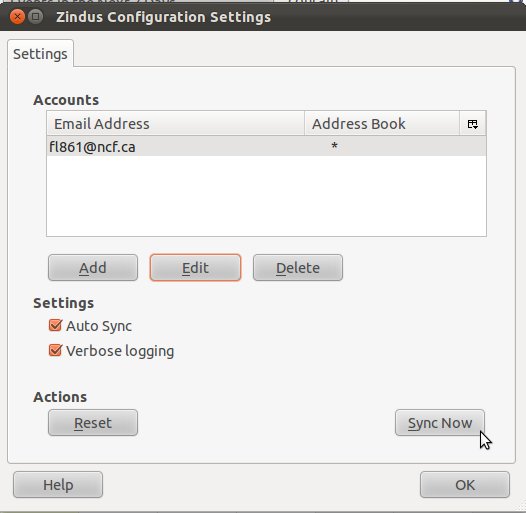Disable the Auto Sync checkbox
The image size is (526, 513).
[x=55, y=325]
